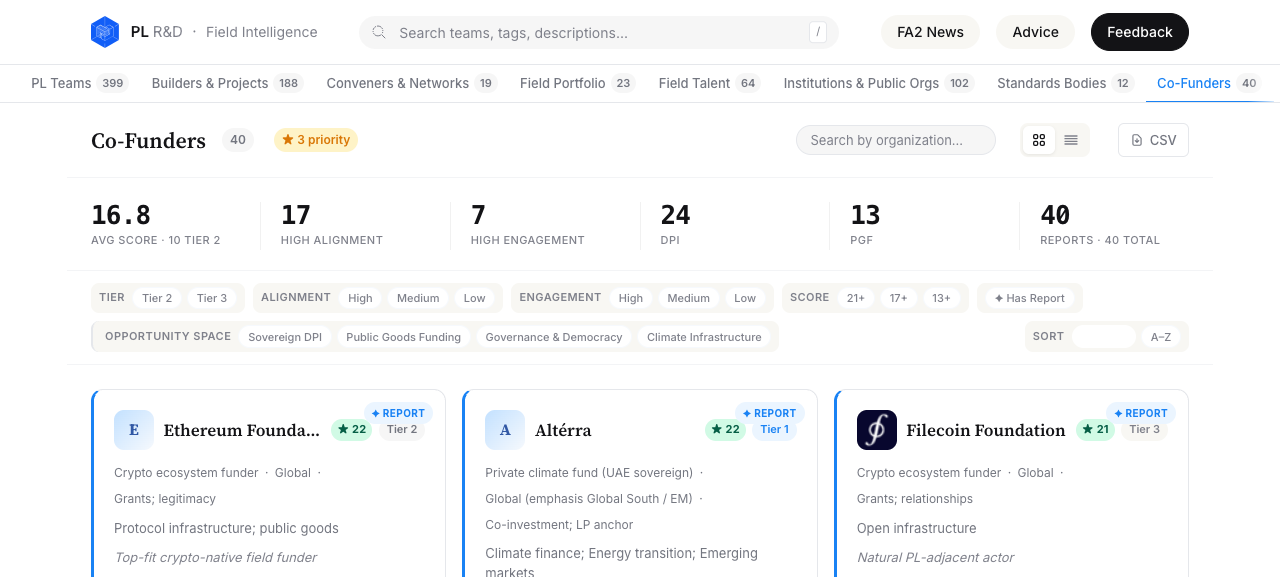Image resolution: width=1280 pixels, height=577 pixels.
Task: Click the Ethereum Foundation avatar tile
Action: tap(134, 430)
